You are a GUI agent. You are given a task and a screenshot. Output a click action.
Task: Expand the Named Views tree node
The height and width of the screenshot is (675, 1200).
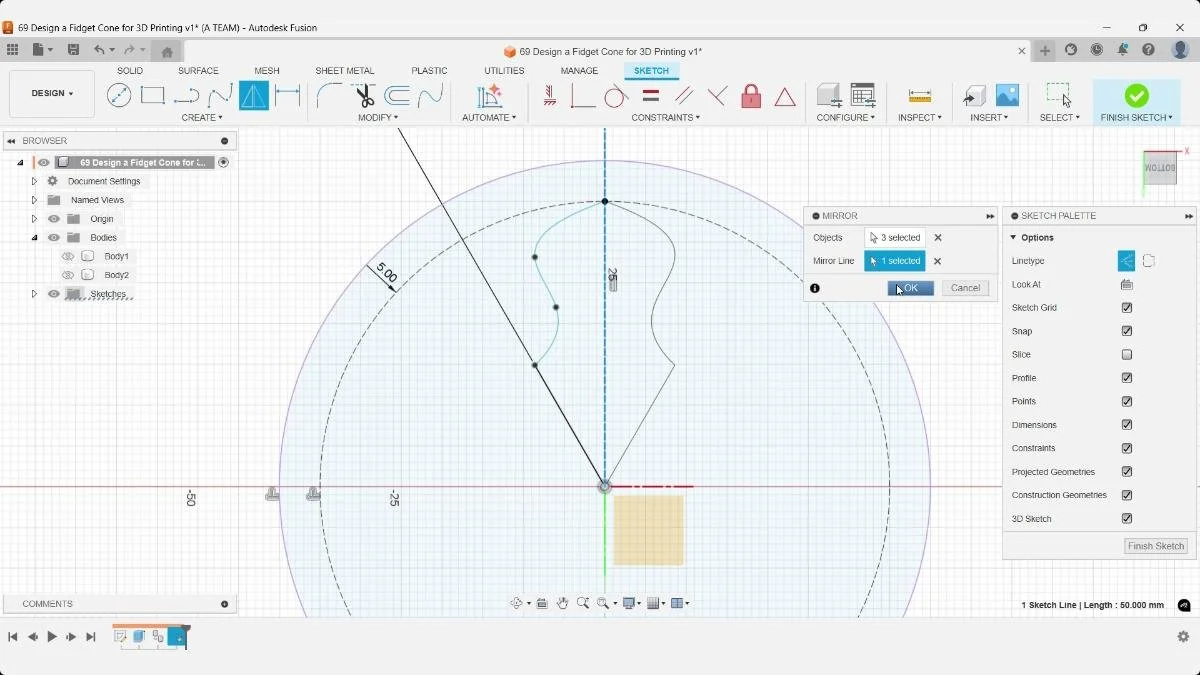point(34,200)
